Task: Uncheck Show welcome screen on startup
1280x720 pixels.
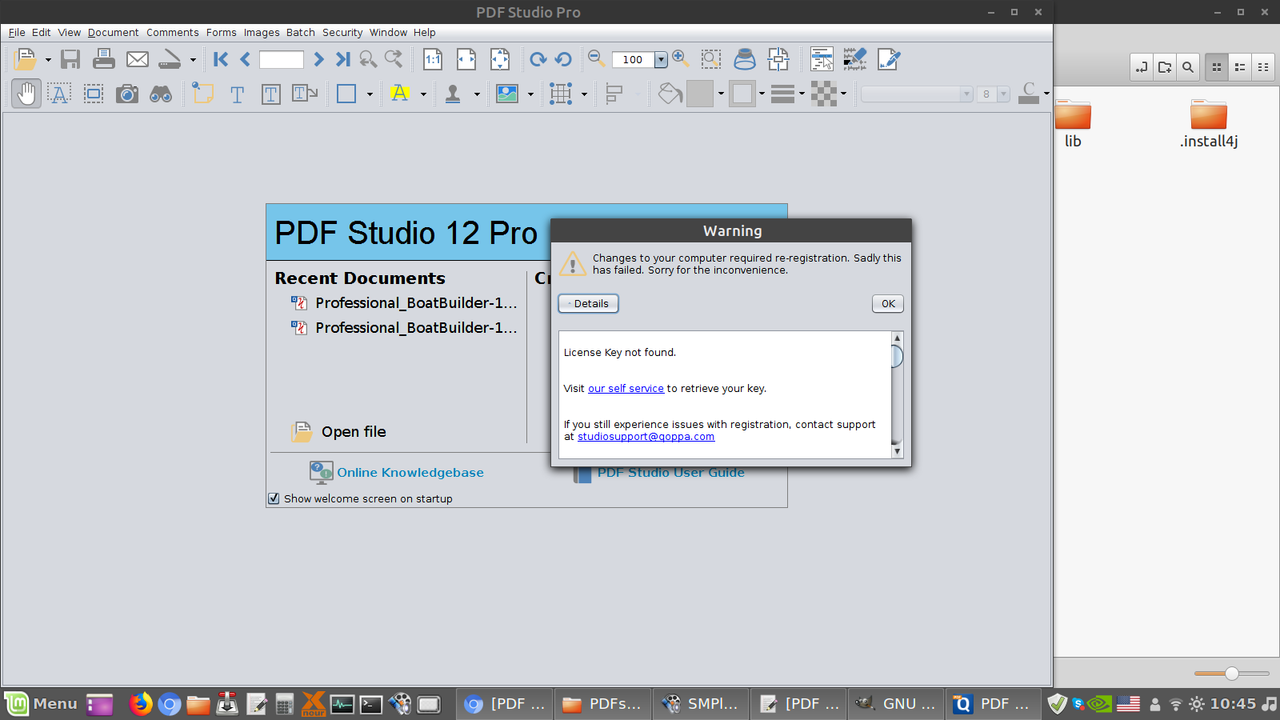Action: pos(274,498)
